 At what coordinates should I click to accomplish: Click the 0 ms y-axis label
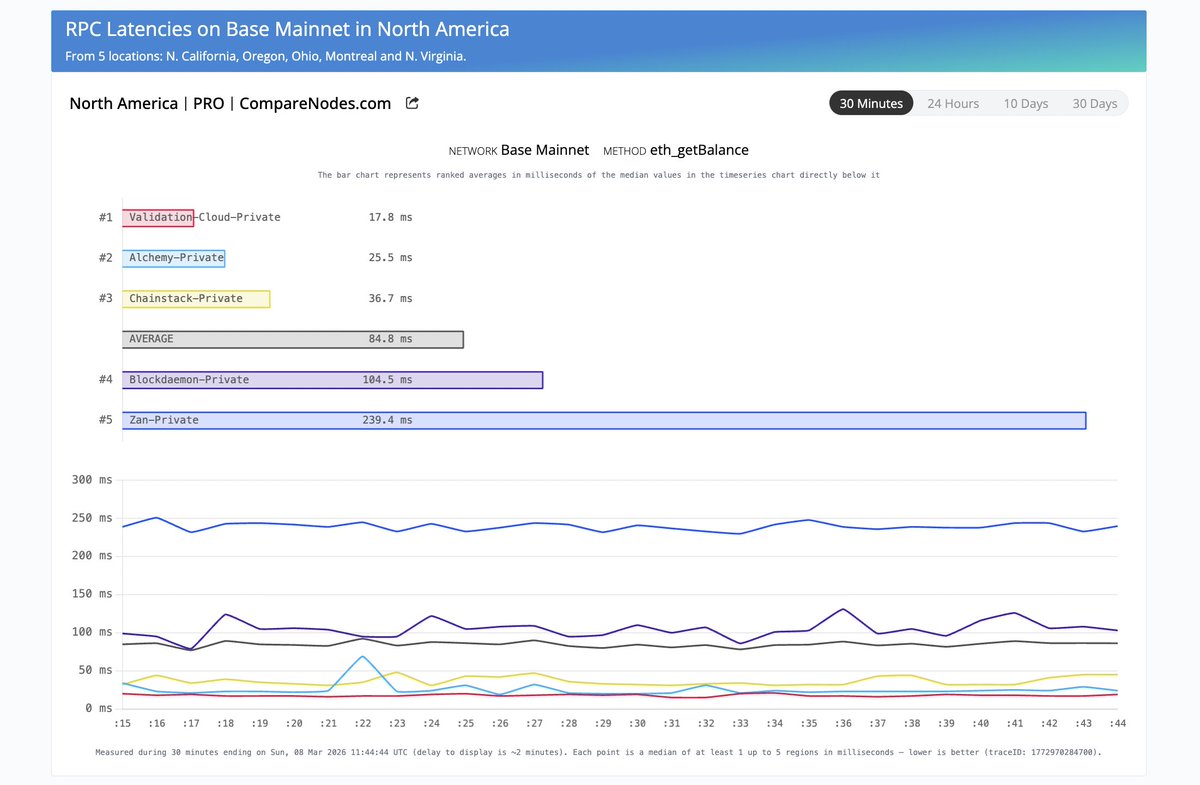click(98, 708)
